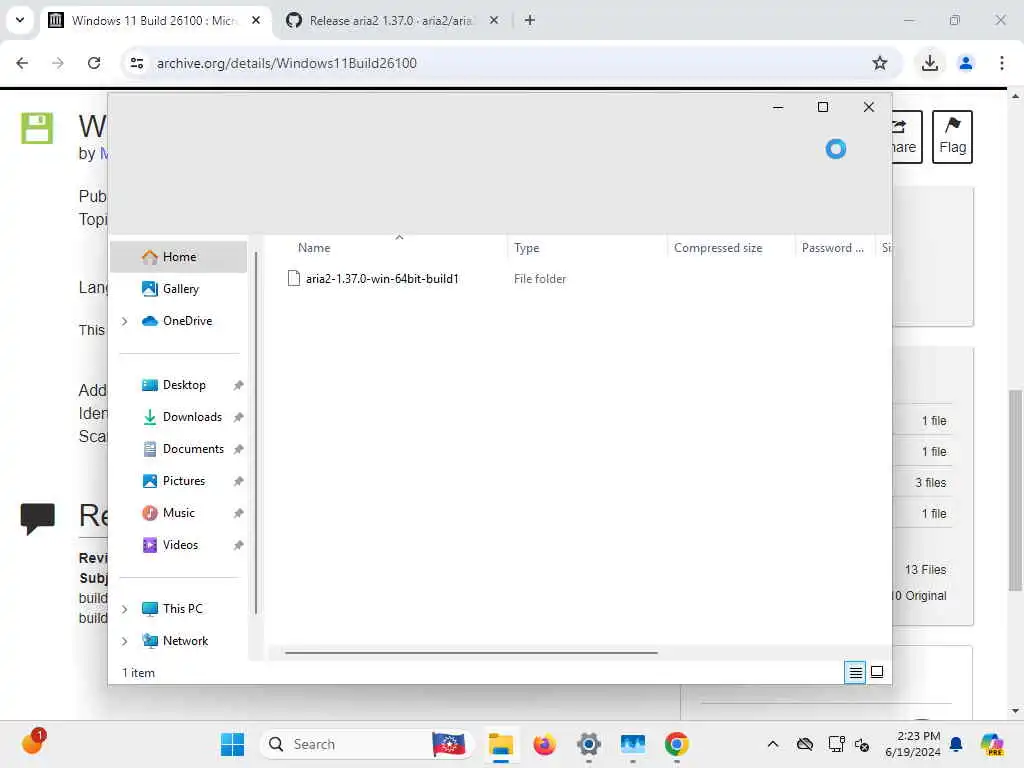Close the Windows 11 Build 26100 tab
The height and width of the screenshot is (768, 1024).
(x=256, y=21)
